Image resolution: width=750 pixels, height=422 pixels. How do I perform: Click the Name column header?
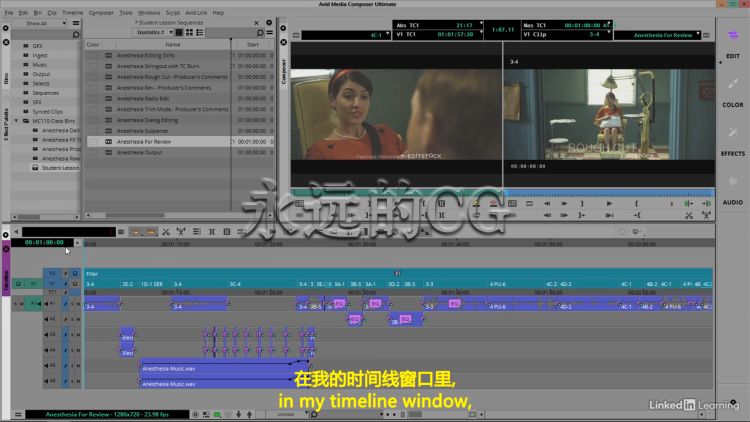pos(173,44)
